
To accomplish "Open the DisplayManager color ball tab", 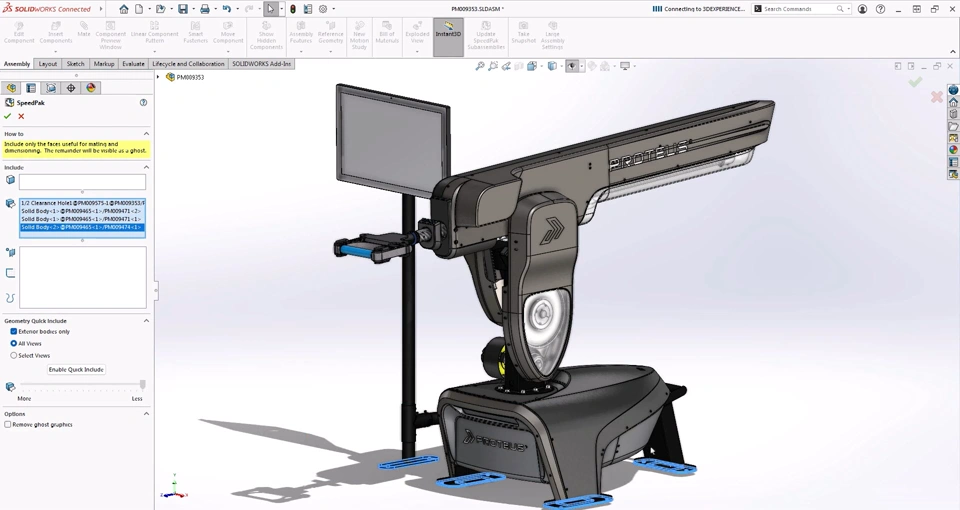I will 91,88.
